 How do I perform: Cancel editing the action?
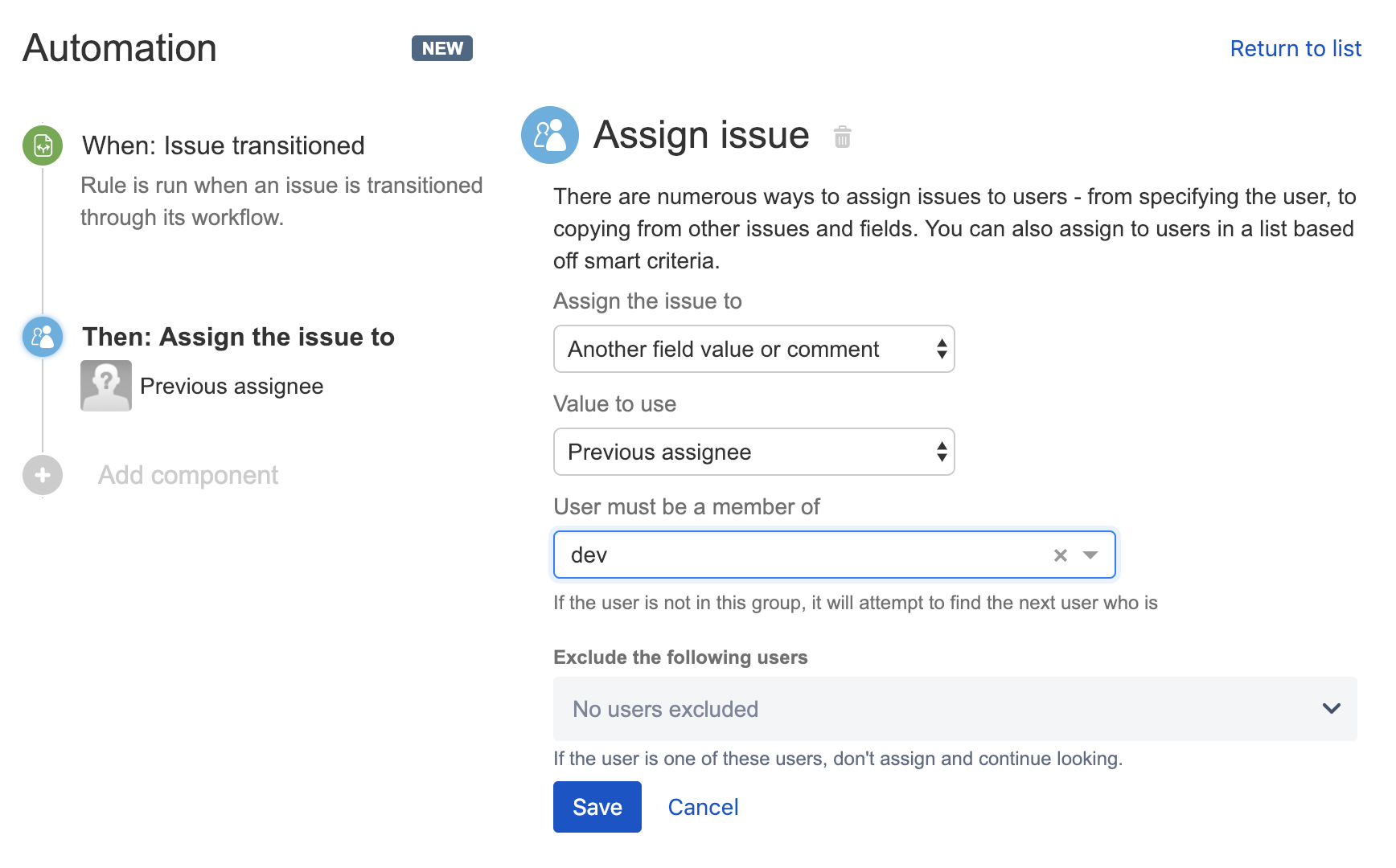703,807
